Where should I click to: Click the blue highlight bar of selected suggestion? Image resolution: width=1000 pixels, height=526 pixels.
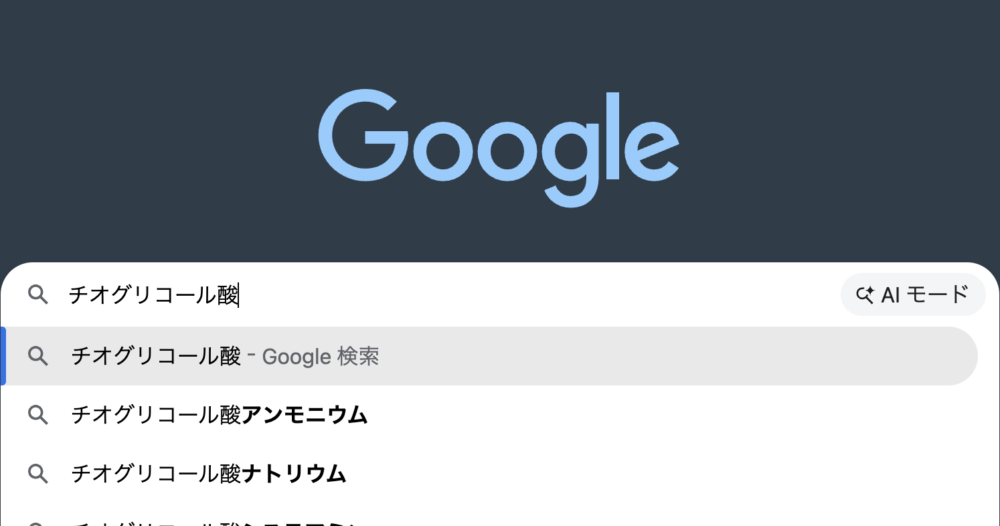click(x=3, y=356)
